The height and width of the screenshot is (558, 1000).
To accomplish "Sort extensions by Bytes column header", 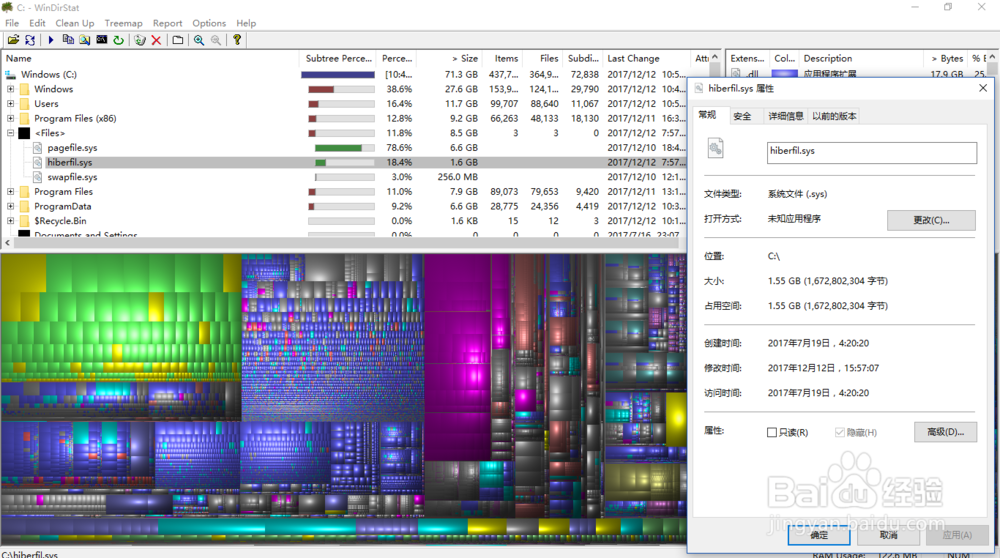I will (x=946, y=58).
